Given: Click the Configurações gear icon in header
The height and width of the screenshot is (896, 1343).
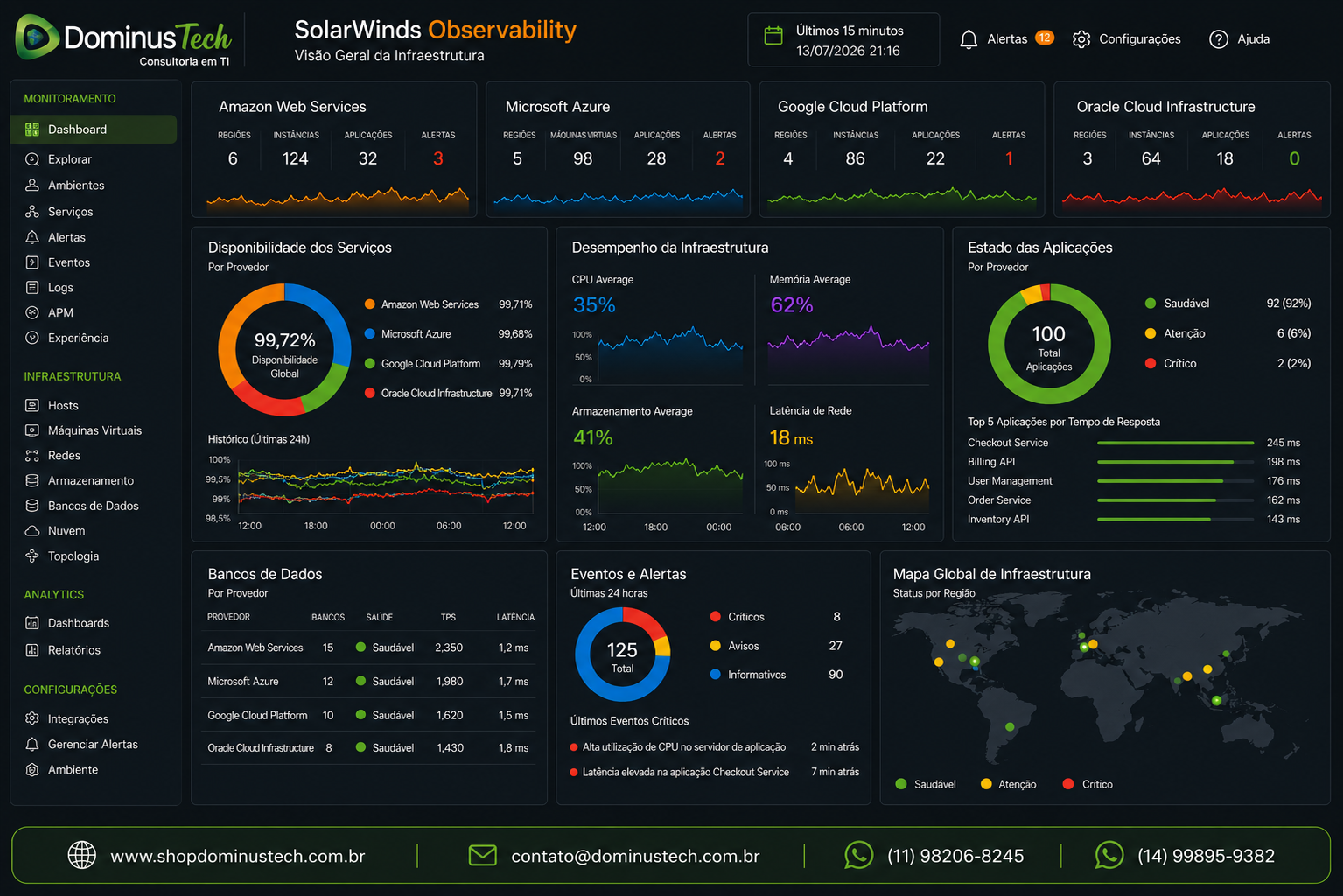Looking at the screenshot, I should 1081,39.
